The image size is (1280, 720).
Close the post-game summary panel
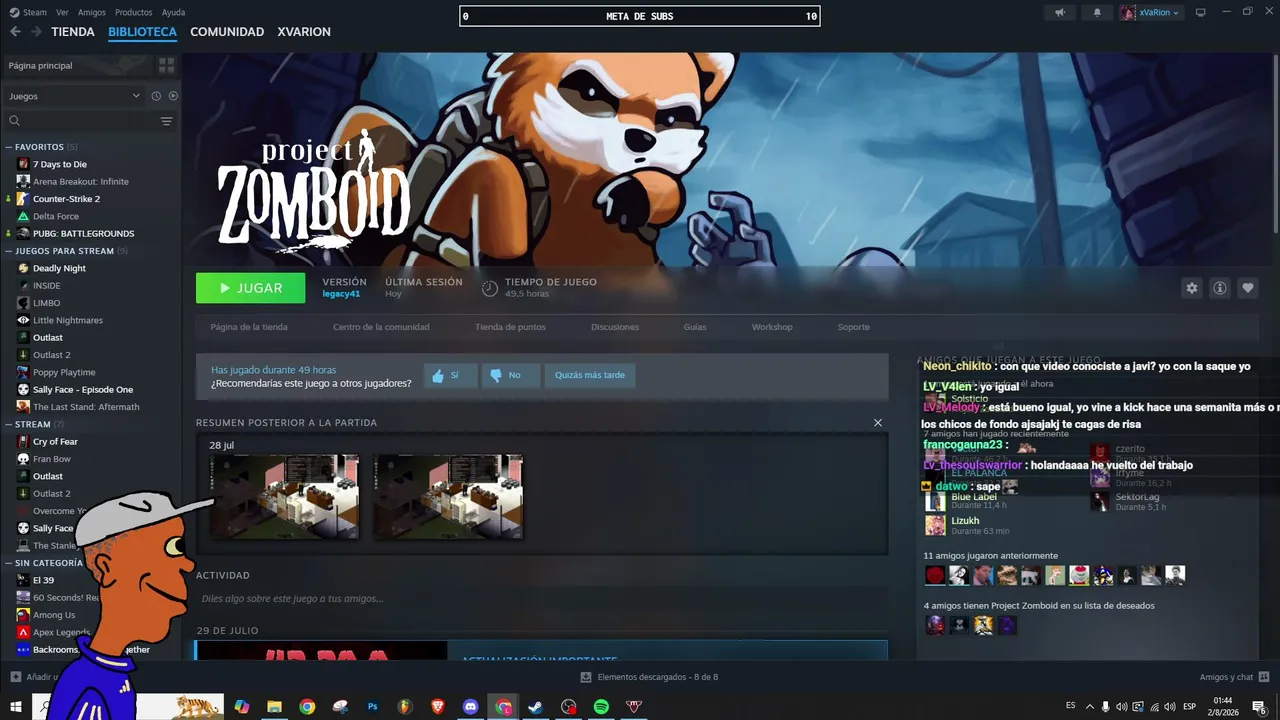click(x=878, y=423)
